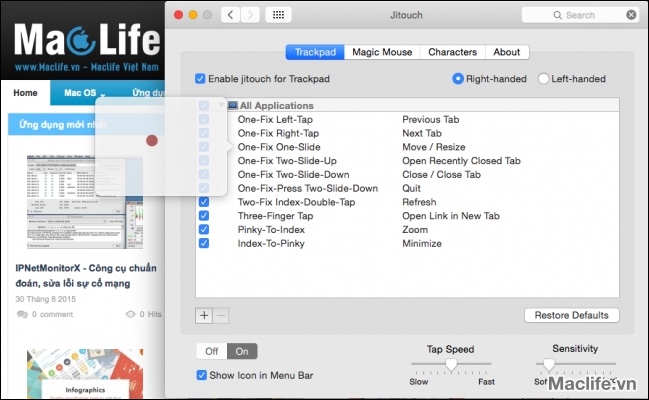This screenshot has width=649, height=400.
Task: Uncheck Show Icon in Menu Bar
Action: 202,375
